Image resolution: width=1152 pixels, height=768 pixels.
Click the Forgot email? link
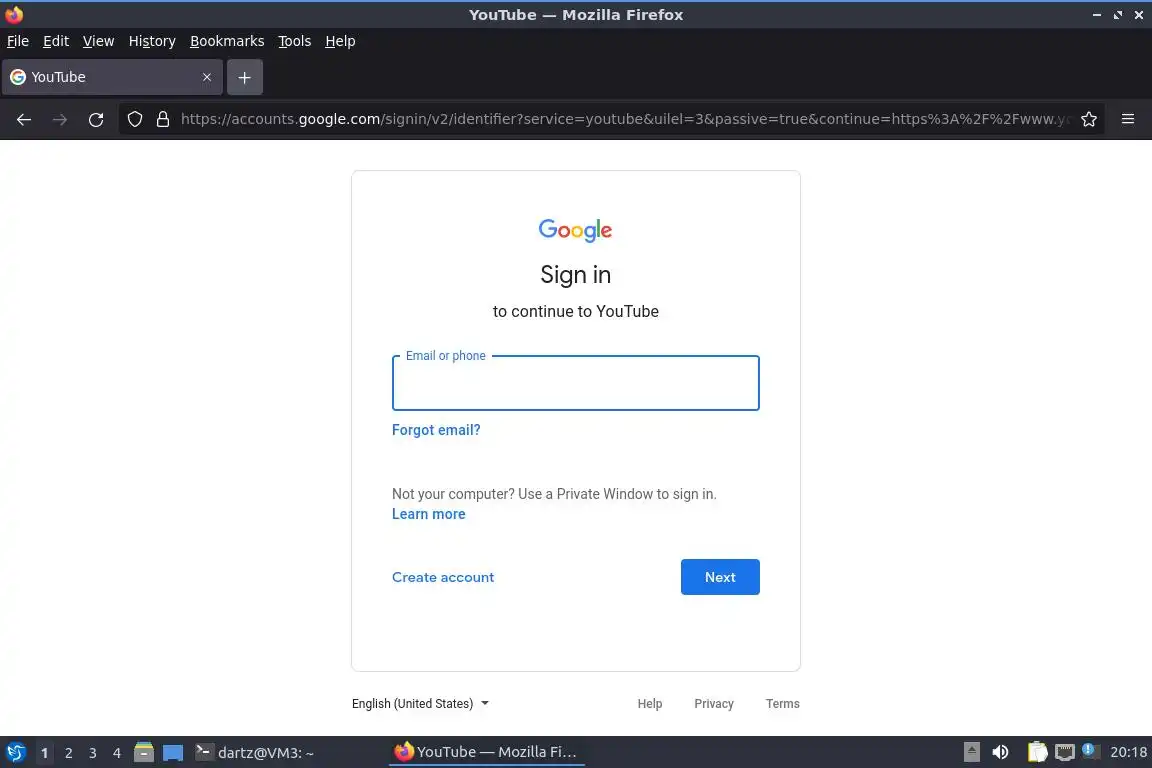436,430
